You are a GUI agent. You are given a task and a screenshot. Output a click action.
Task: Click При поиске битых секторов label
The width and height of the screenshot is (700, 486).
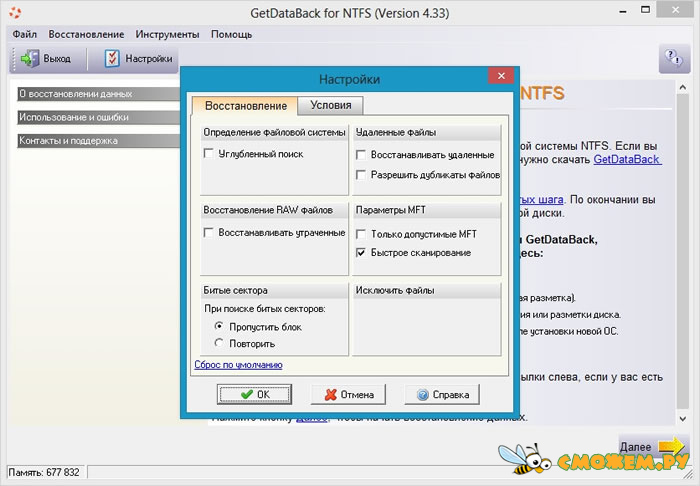pyautogui.click(x=265, y=308)
